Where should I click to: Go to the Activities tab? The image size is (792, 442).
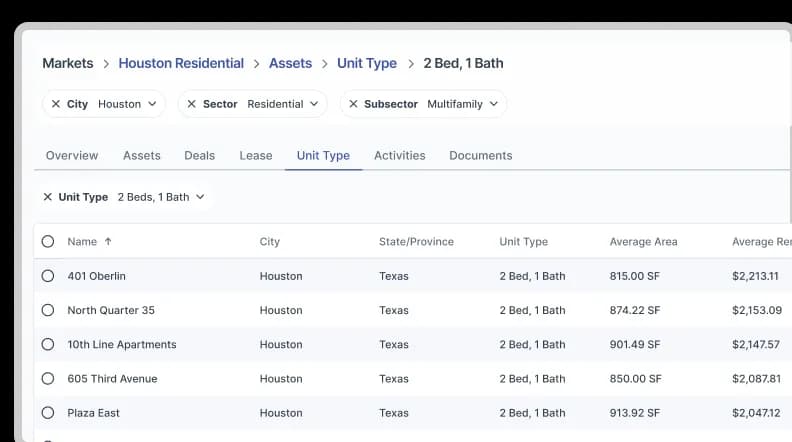tap(400, 156)
